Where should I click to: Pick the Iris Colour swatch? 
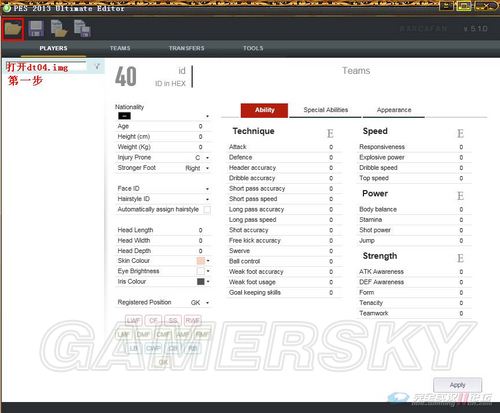pyautogui.click(x=201, y=282)
